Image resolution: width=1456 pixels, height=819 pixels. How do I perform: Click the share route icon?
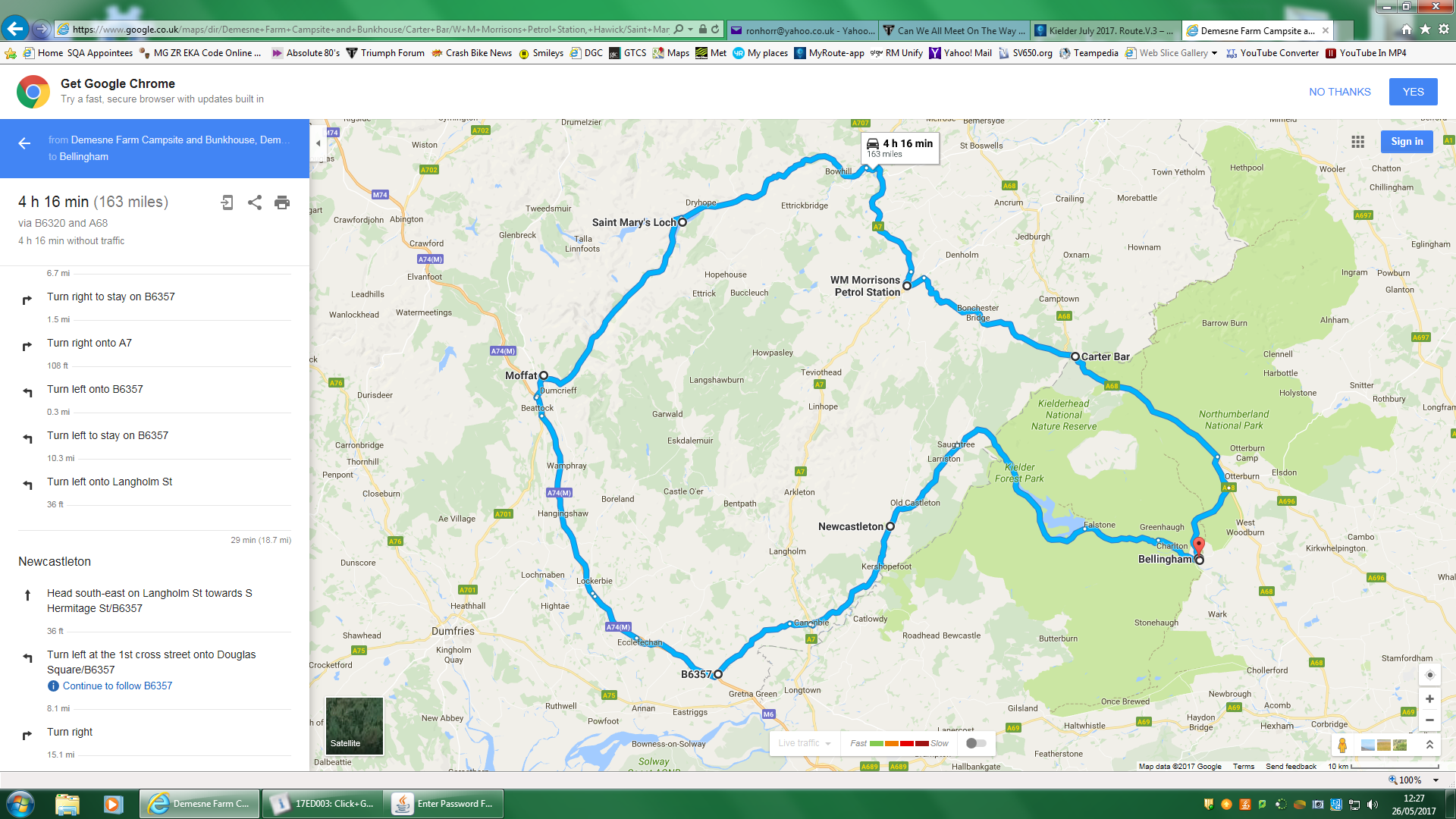click(255, 202)
